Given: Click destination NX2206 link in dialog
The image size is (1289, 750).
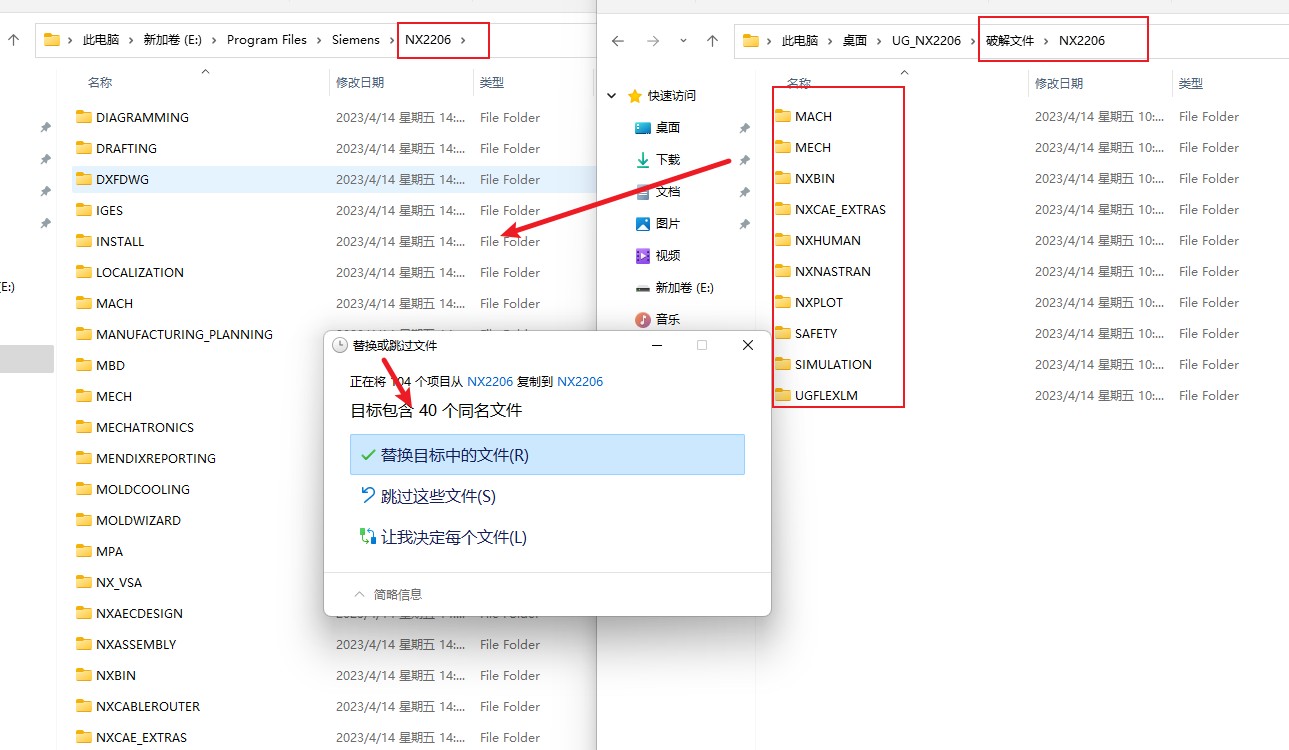Looking at the screenshot, I should click(580, 382).
